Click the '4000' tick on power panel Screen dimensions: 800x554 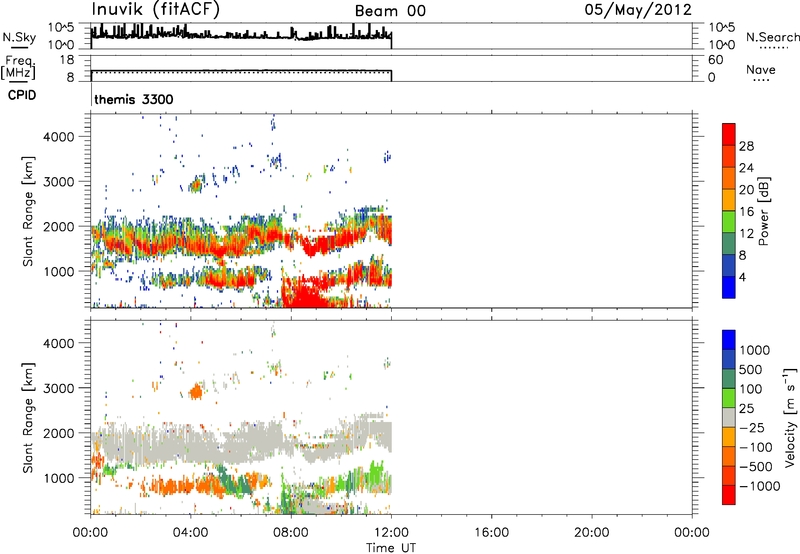tap(59, 137)
